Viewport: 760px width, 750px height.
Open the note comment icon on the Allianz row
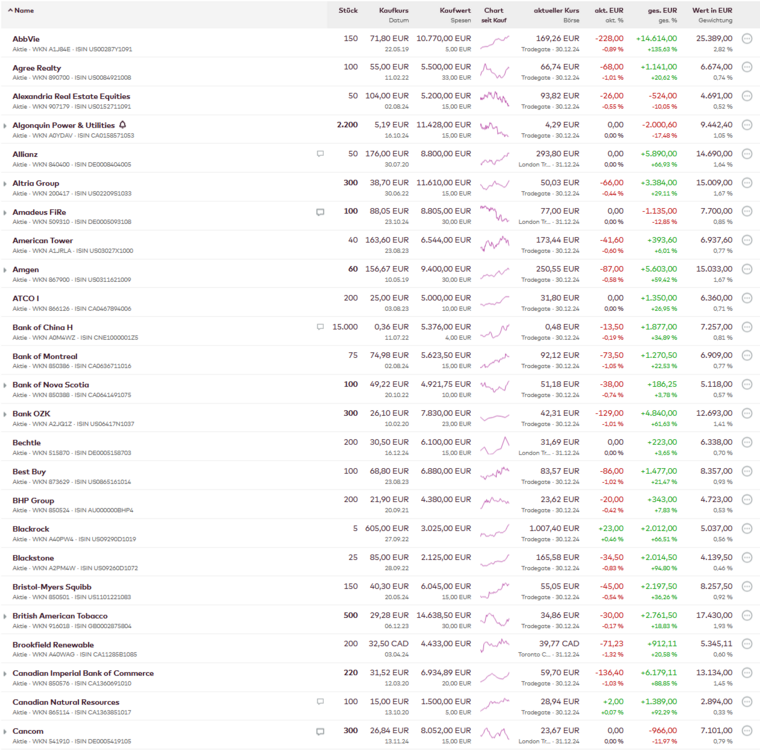point(320,154)
